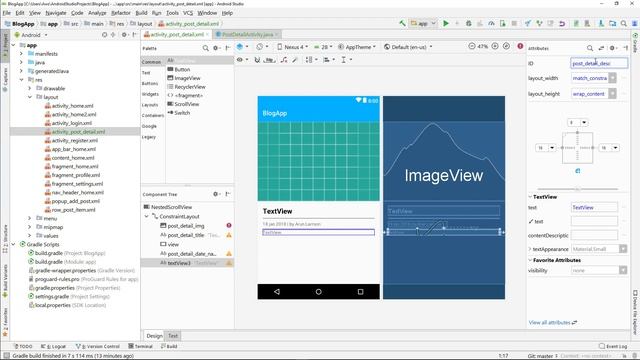Open Event Log button
Screen dimensions: 640x360
613,346
